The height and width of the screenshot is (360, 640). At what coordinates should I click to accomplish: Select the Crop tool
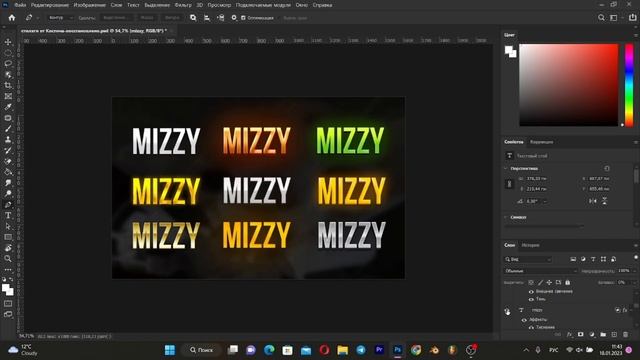[8, 85]
